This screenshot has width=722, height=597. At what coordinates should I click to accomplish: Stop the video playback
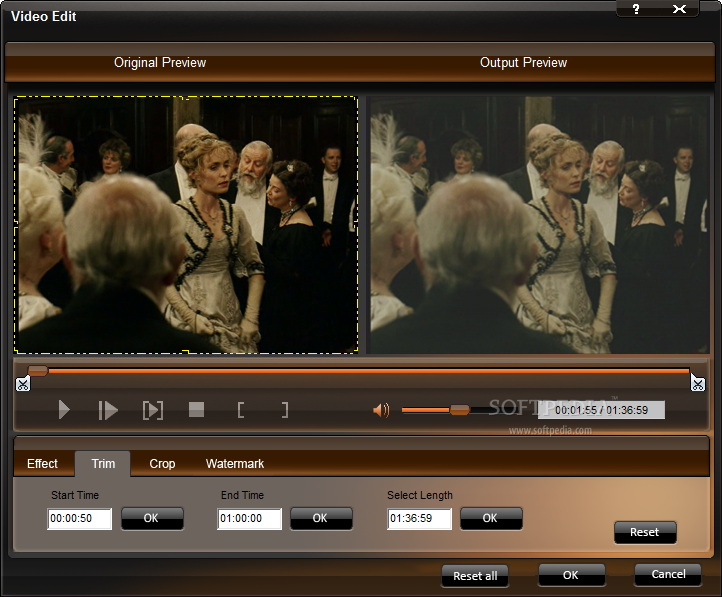point(197,409)
